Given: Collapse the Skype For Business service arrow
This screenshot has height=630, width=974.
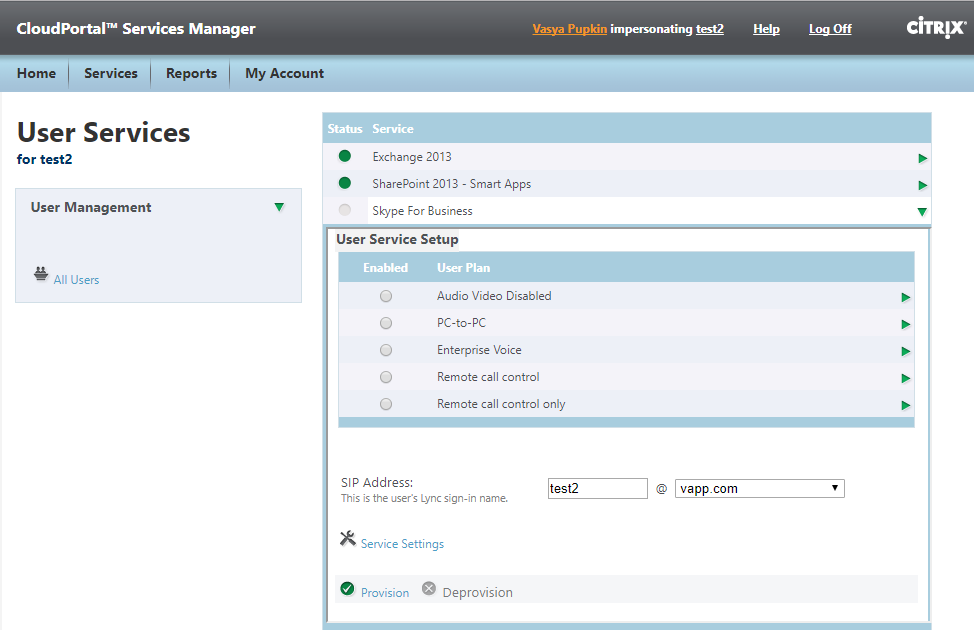Looking at the screenshot, I should pyautogui.click(x=922, y=212).
